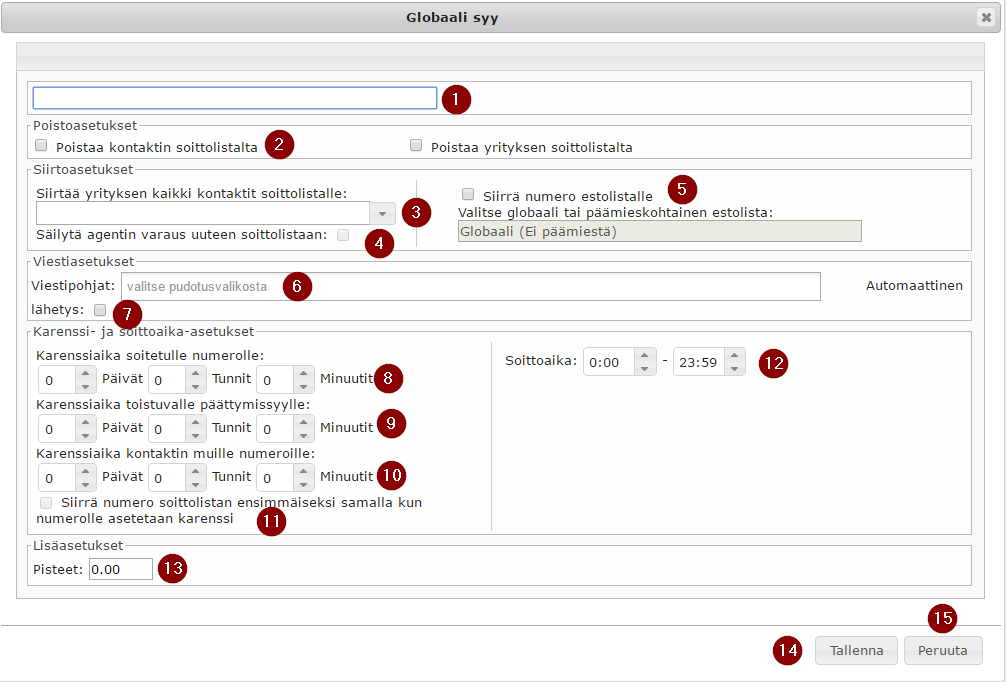Toggle Säilytä agentin varaus uuteen soittolistaan checkbox
The width and height of the screenshot is (1006, 682).
343,235
